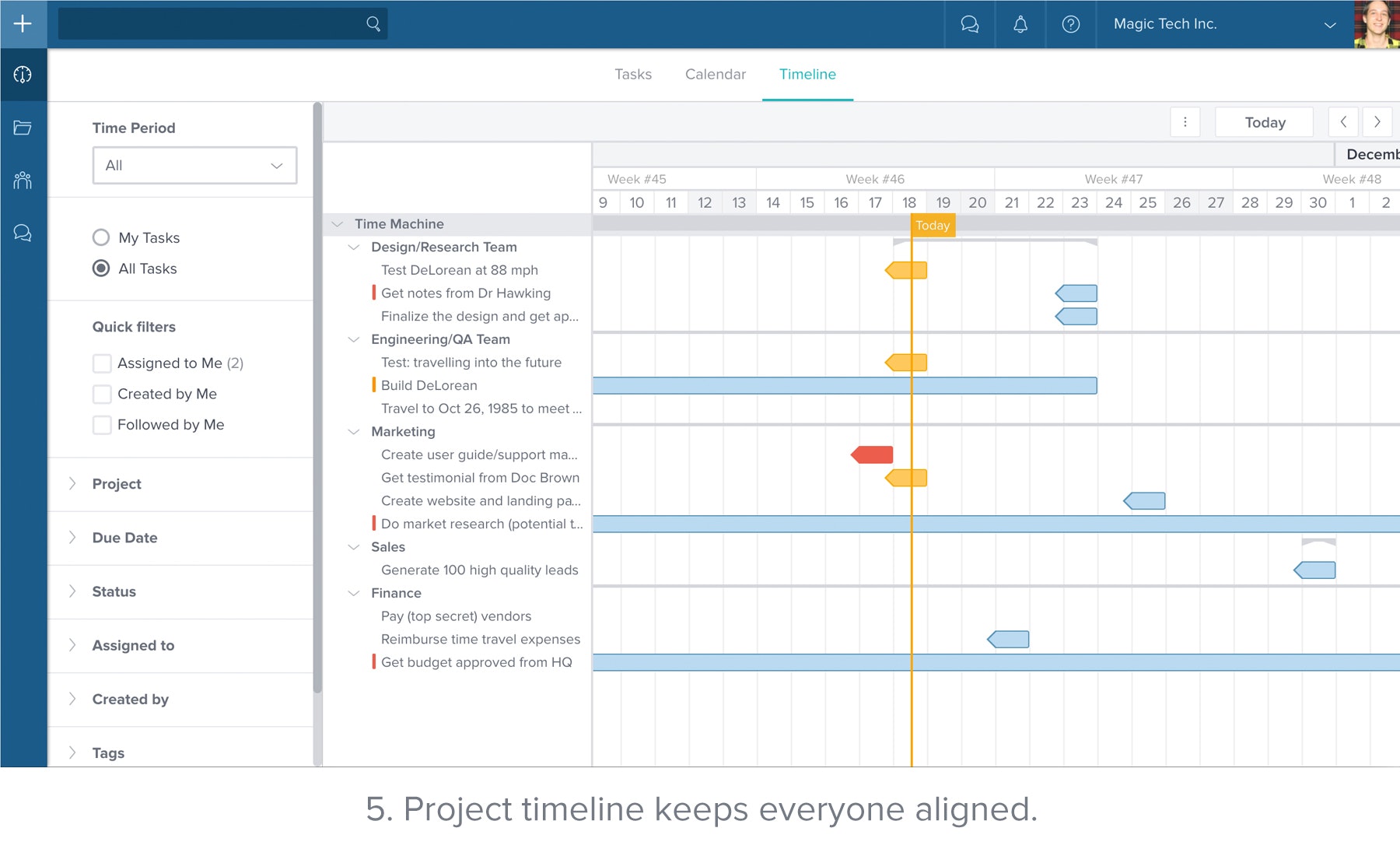Click the Get budget approved timeline bar
Screen dimensions: 1400x856
(996, 663)
